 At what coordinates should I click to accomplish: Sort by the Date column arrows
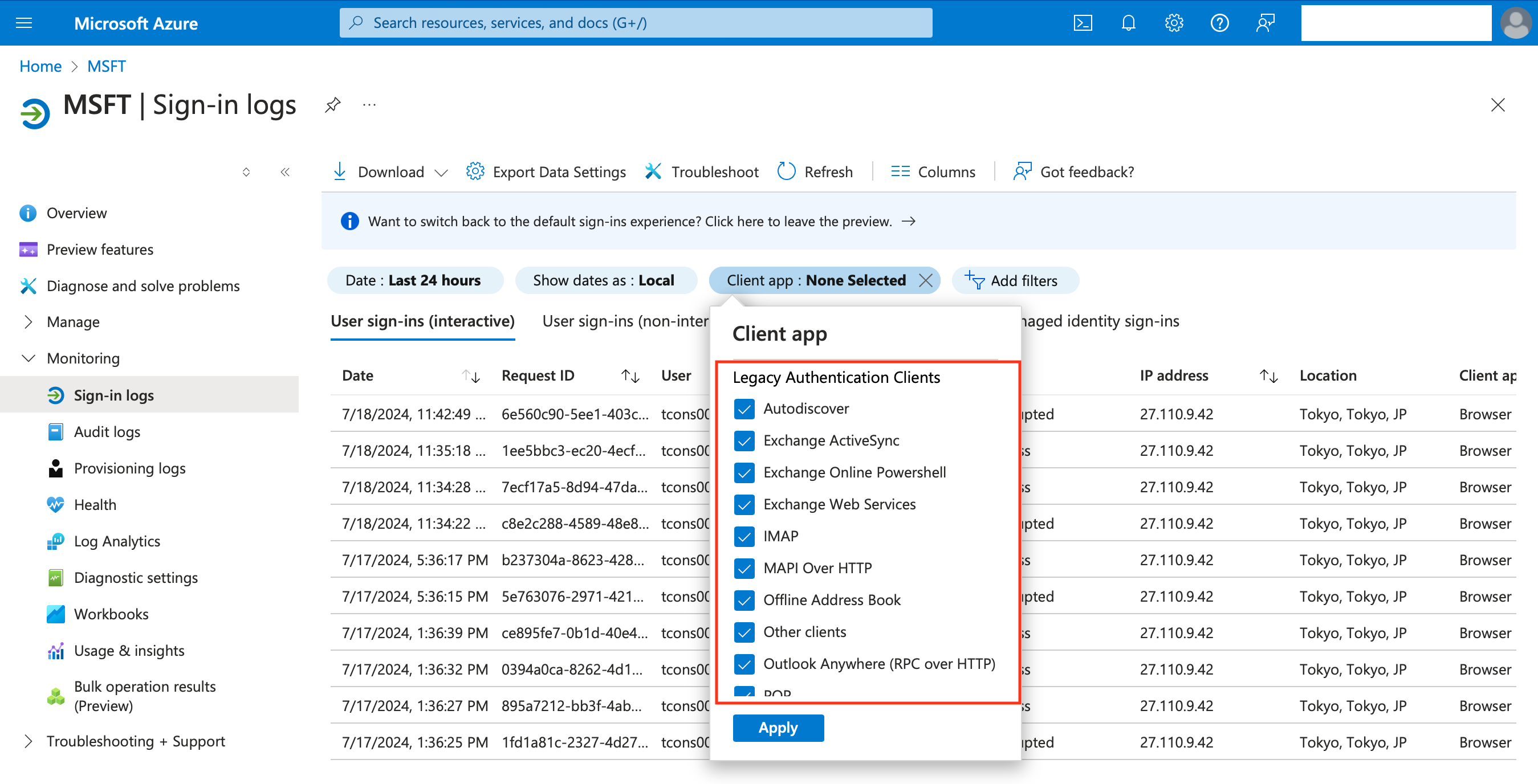(x=470, y=376)
